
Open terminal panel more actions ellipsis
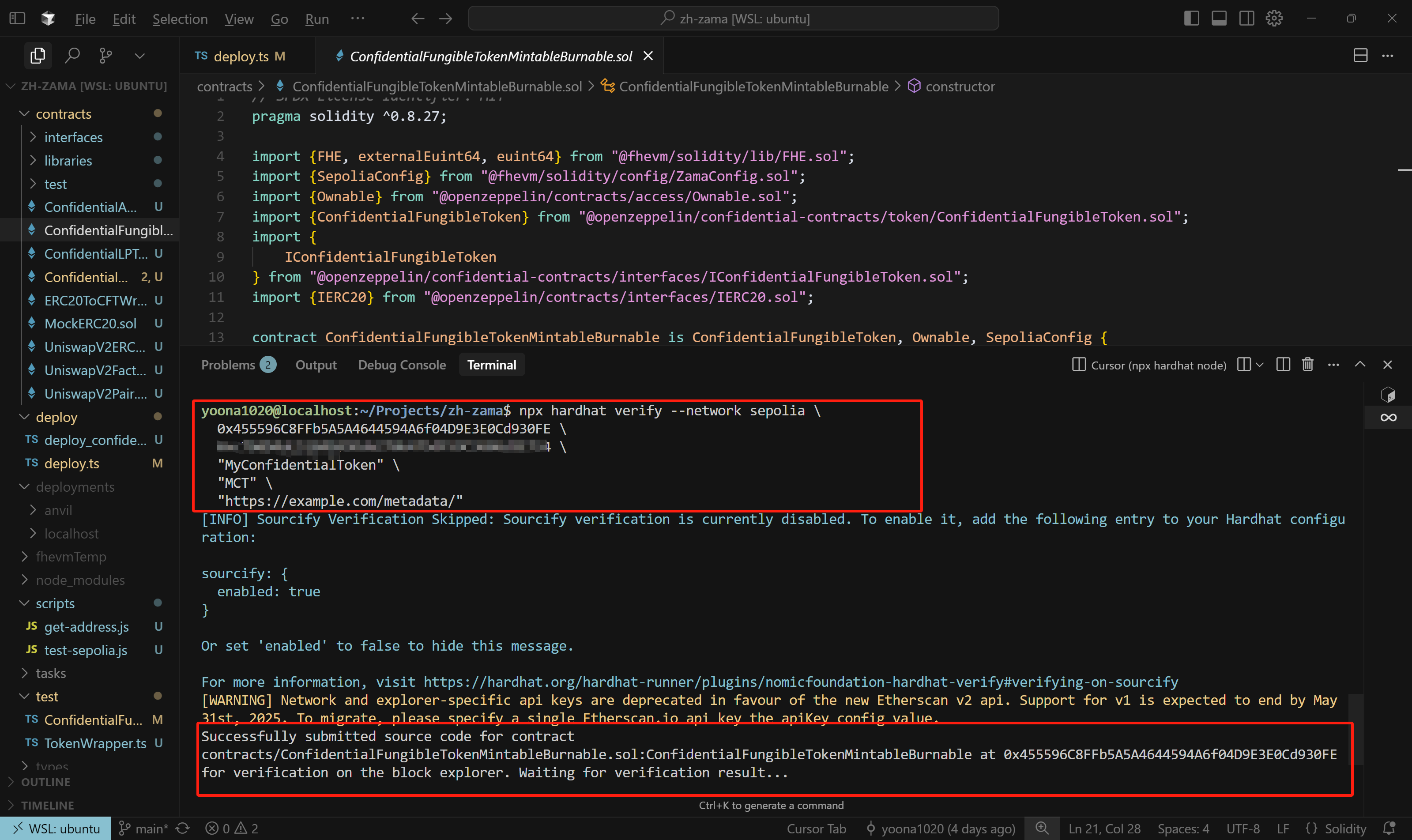[x=1333, y=365]
